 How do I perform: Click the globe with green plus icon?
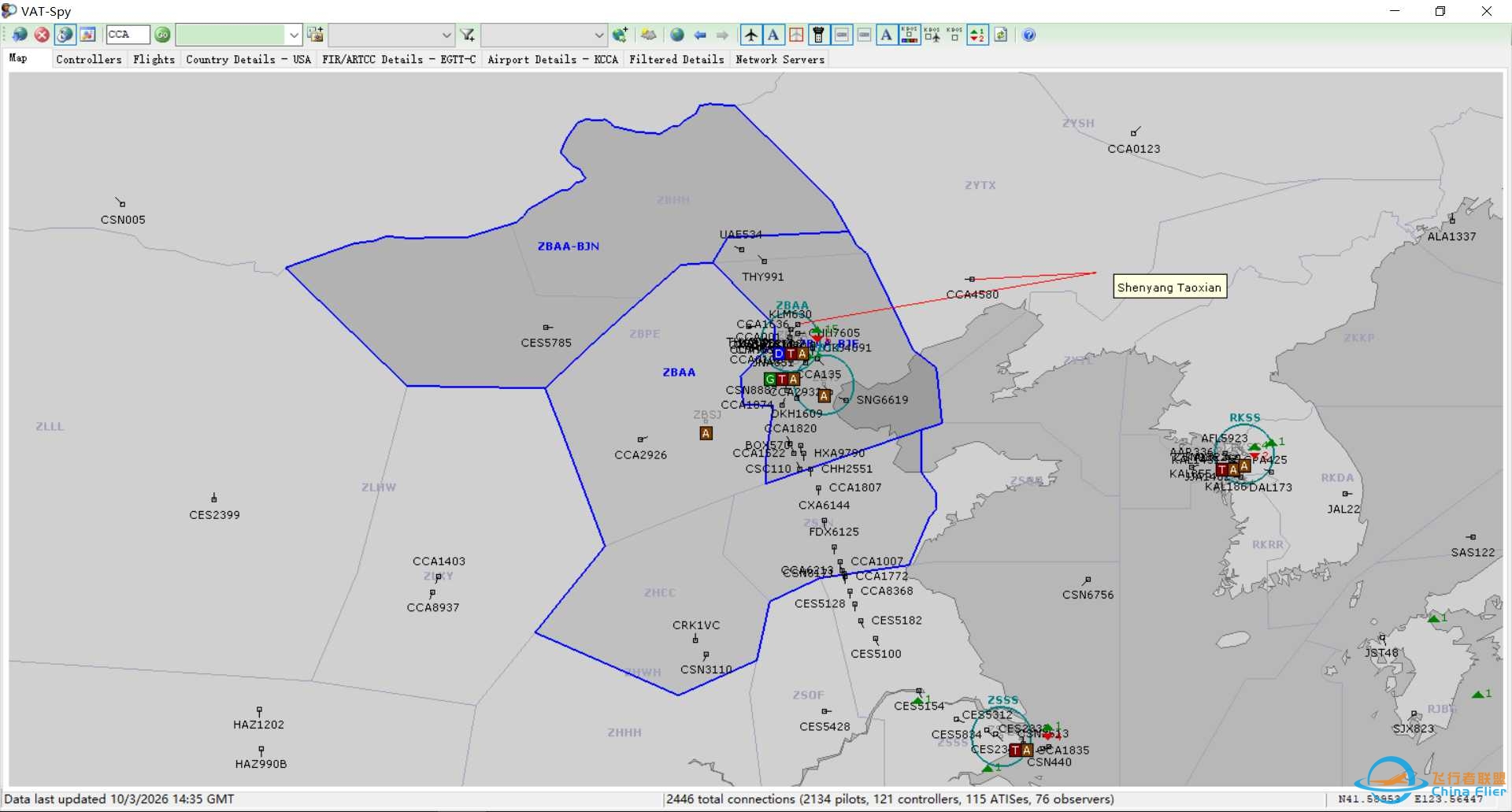click(621, 35)
